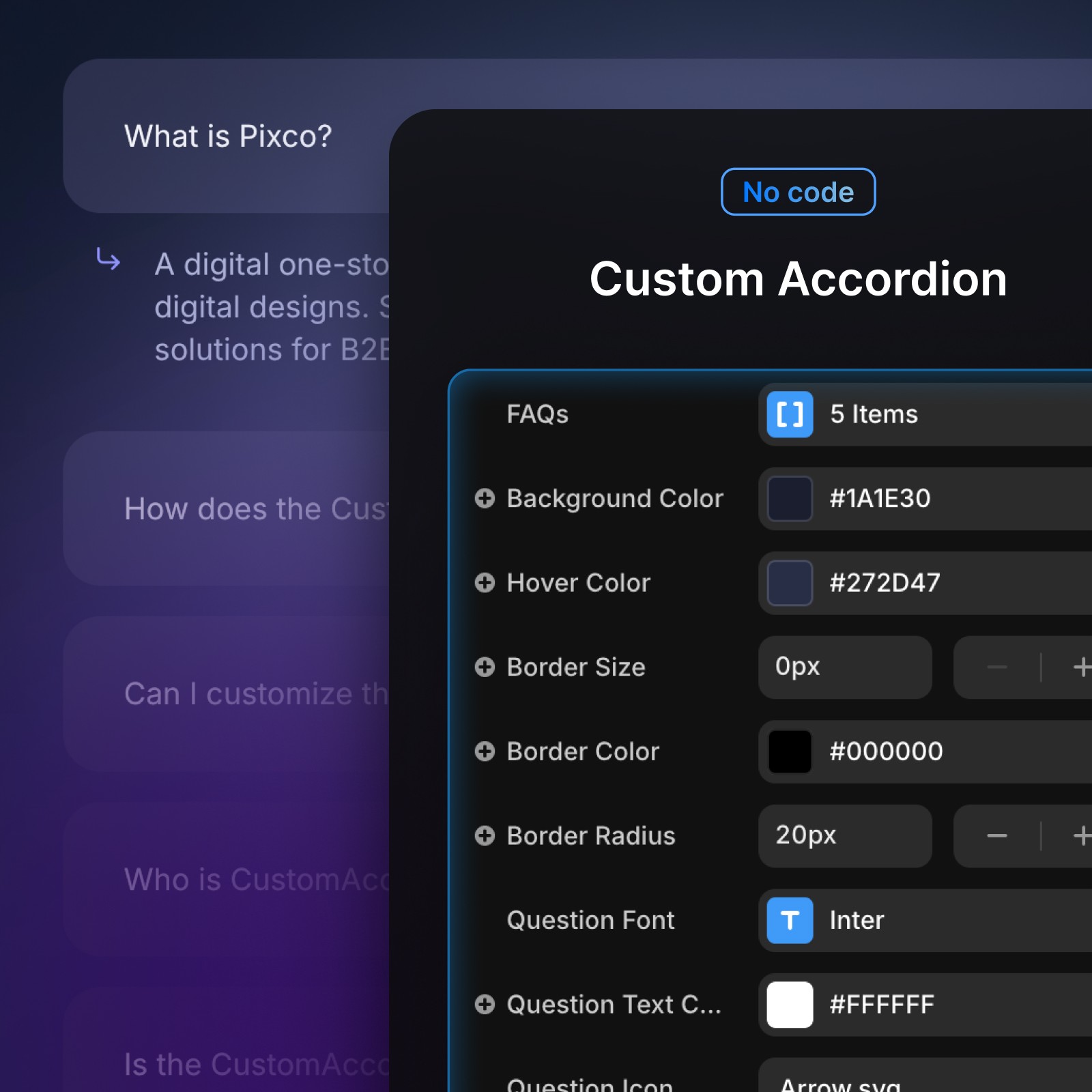
Task: Open the Background Color swatch #1A1E30
Action: pos(790,498)
